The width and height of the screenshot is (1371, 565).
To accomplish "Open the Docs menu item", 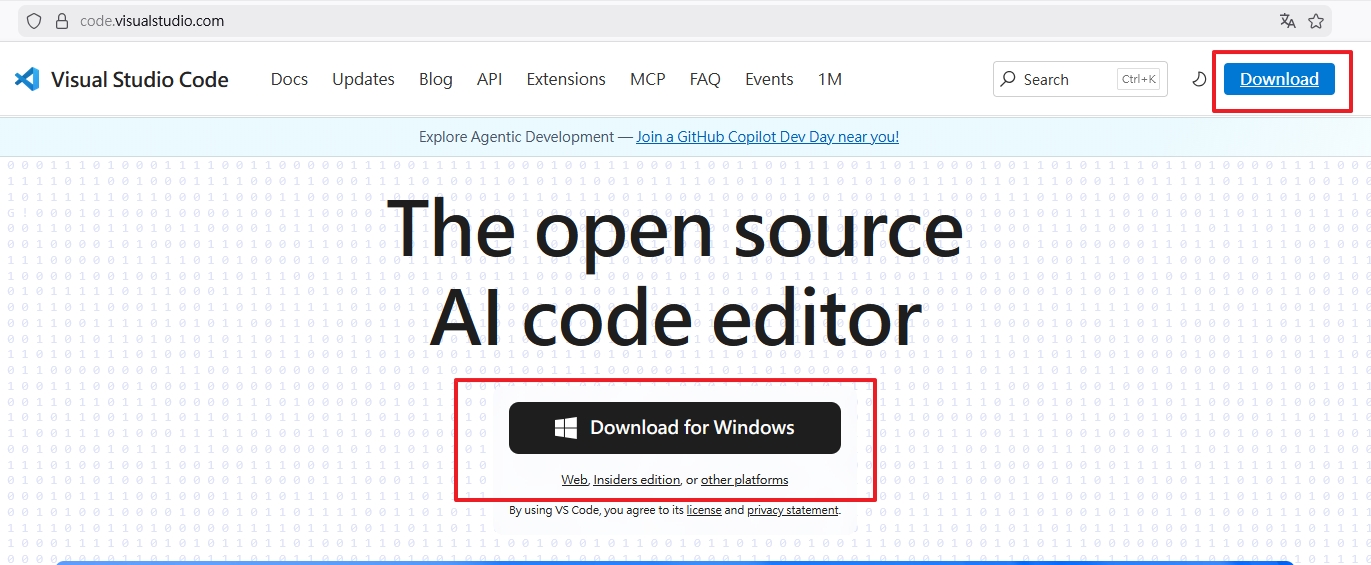I will coord(289,79).
